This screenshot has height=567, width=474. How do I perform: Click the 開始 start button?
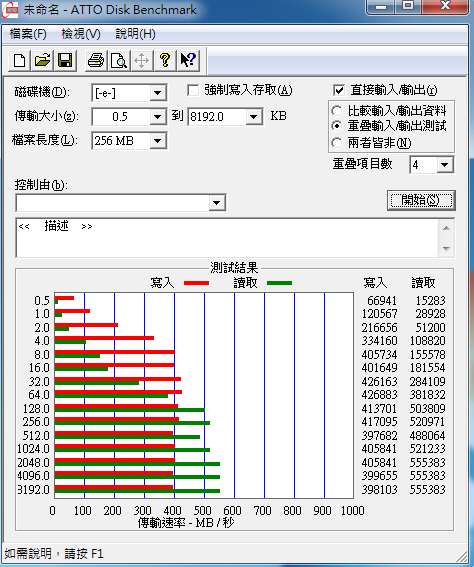click(421, 200)
